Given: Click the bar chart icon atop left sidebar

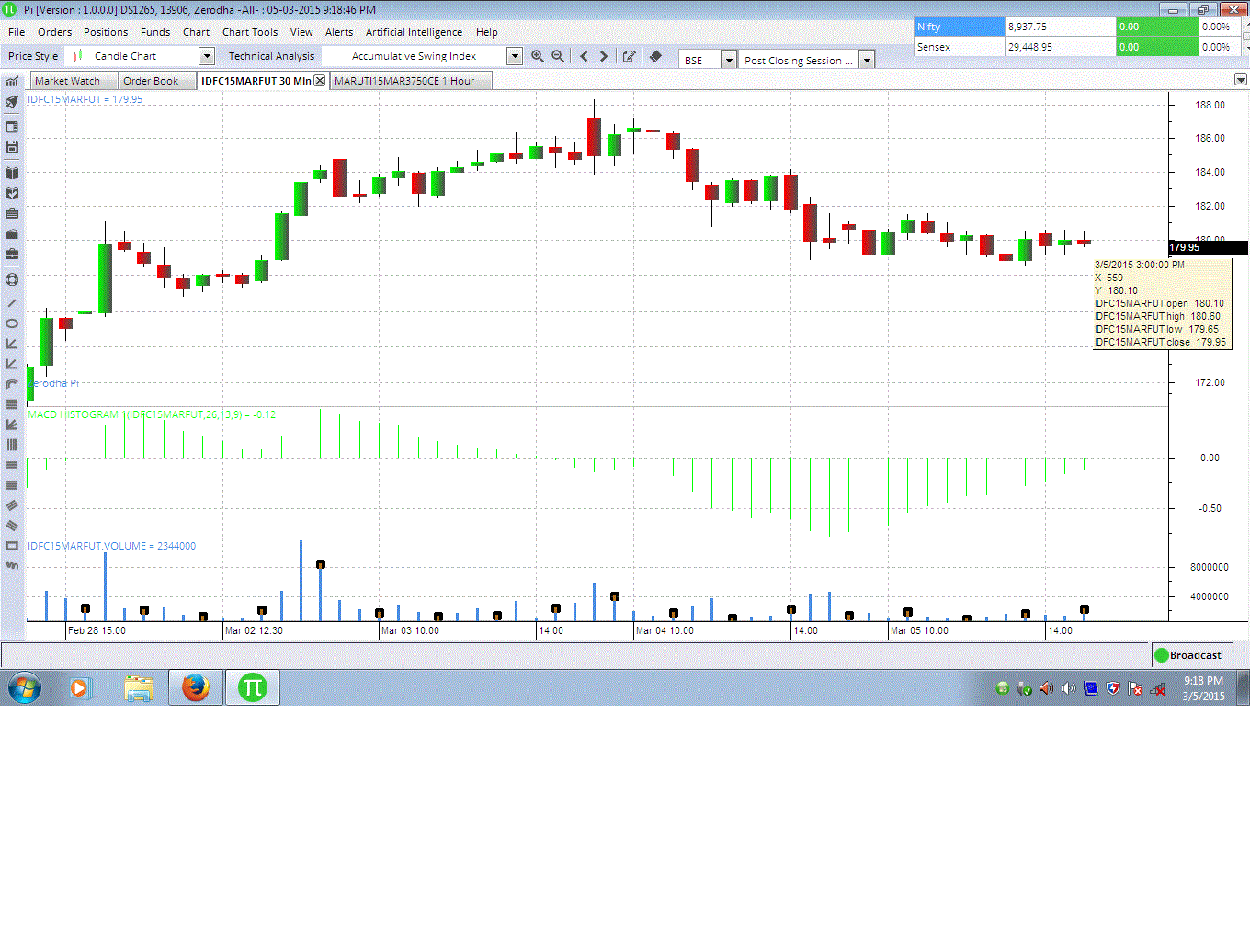Looking at the screenshot, I should click(12, 82).
